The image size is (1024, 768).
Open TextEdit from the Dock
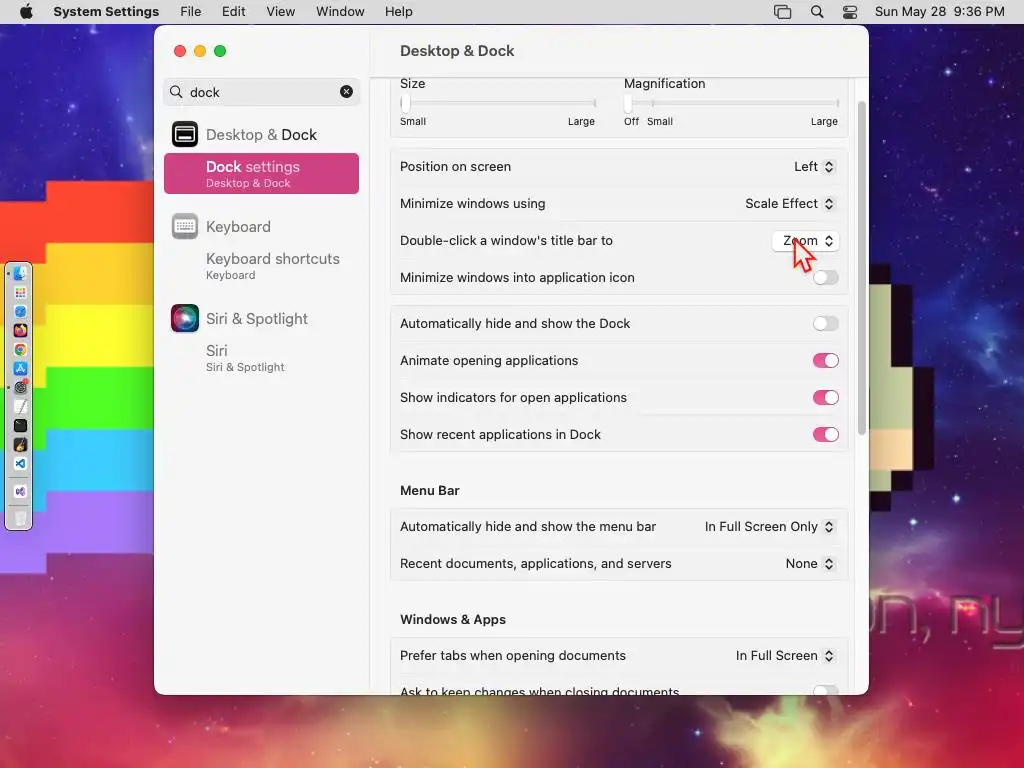tap(20, 406)
